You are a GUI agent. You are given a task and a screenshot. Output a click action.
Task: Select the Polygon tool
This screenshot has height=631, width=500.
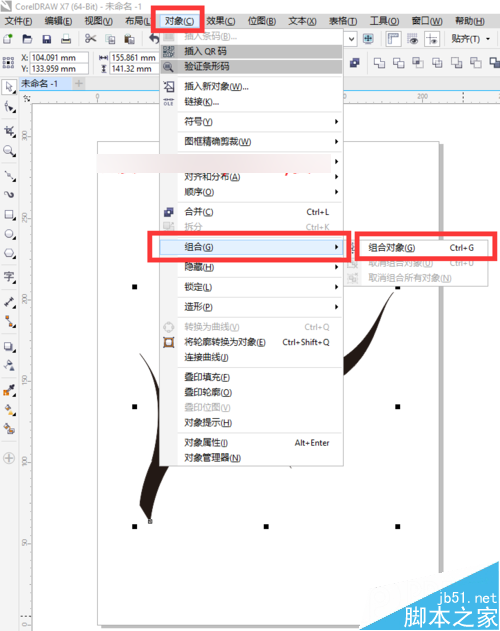pyautogui.click(x=9, y=254)
